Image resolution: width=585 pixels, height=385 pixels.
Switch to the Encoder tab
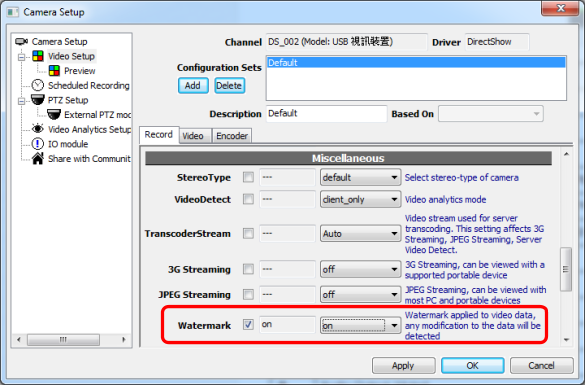(232, 136)
